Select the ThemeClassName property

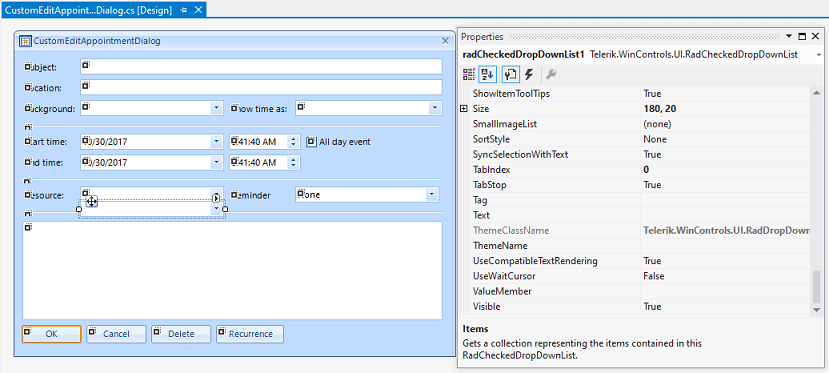(511, 231)
